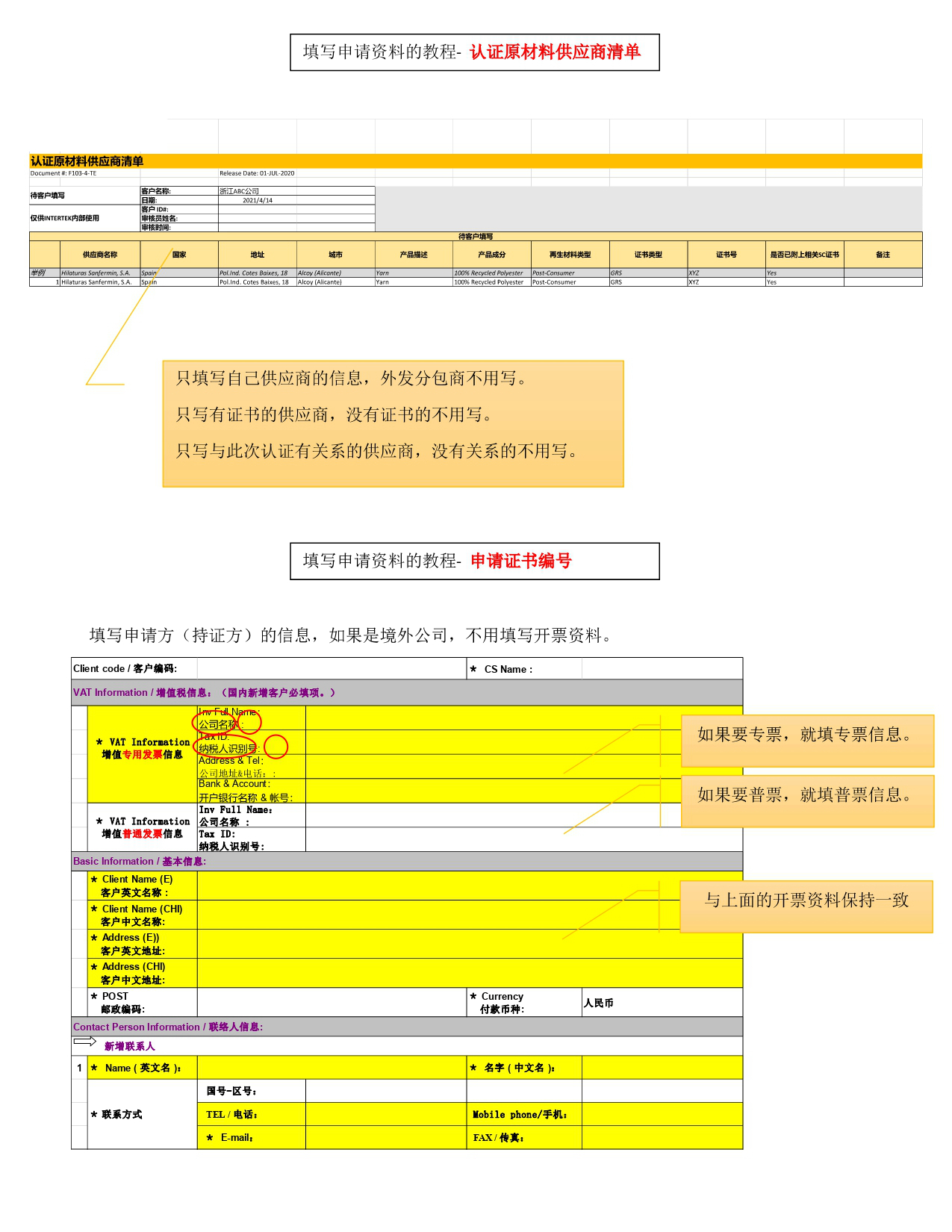
Task: Click the 城市 column header
Action: click(336, 255)
